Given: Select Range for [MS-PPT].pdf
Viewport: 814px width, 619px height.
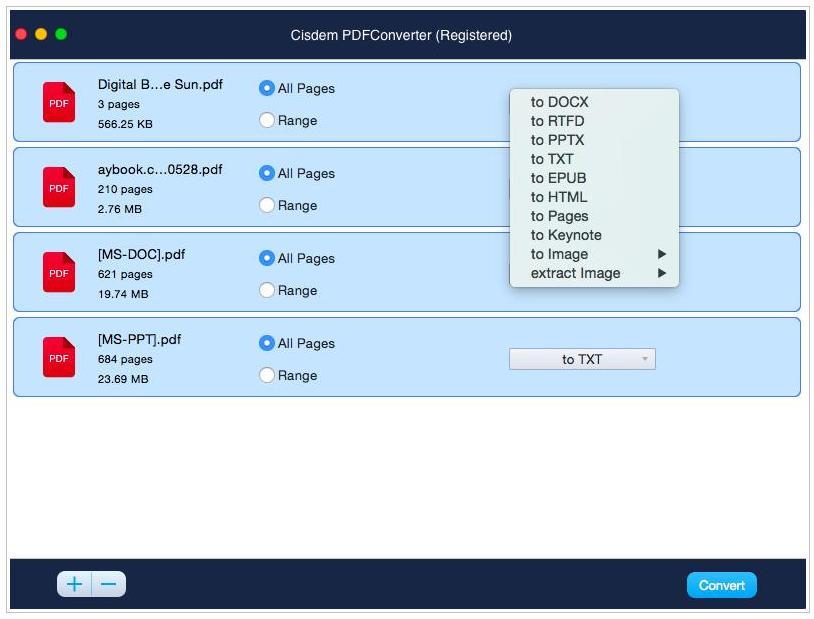Looking at the screenshot, I should (266, 375).
